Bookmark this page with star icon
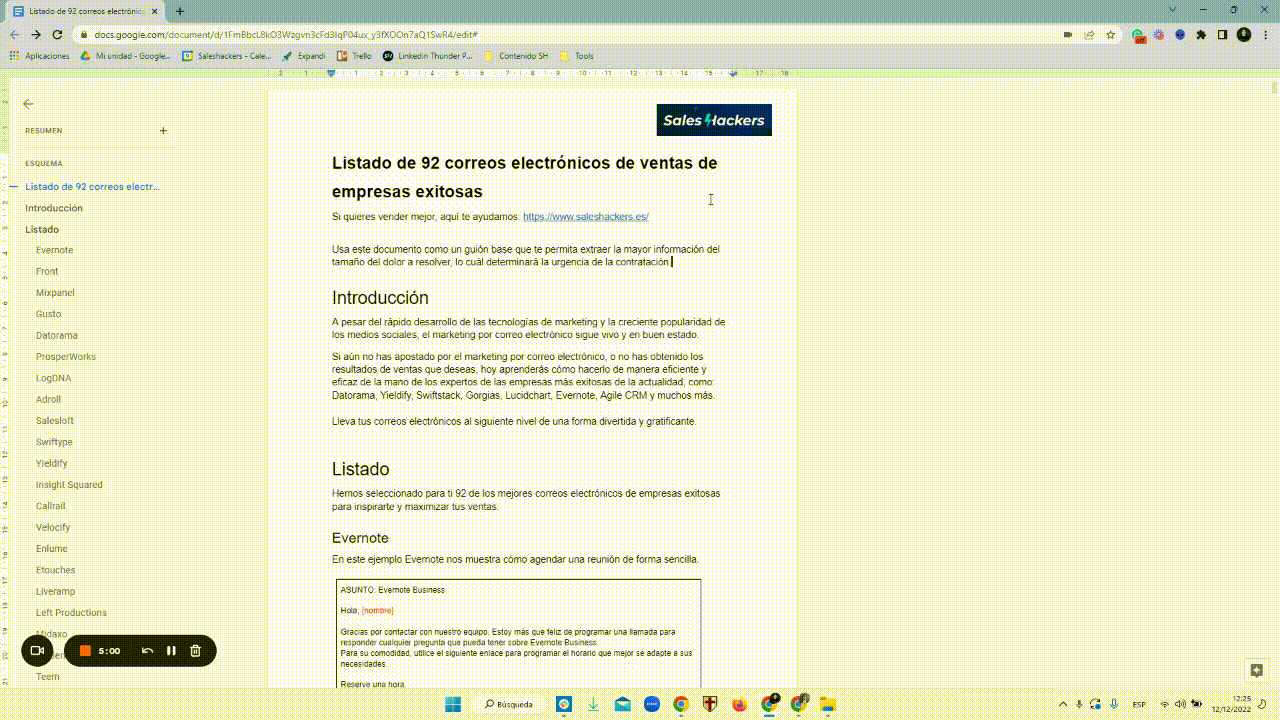 click(1111, 34)
